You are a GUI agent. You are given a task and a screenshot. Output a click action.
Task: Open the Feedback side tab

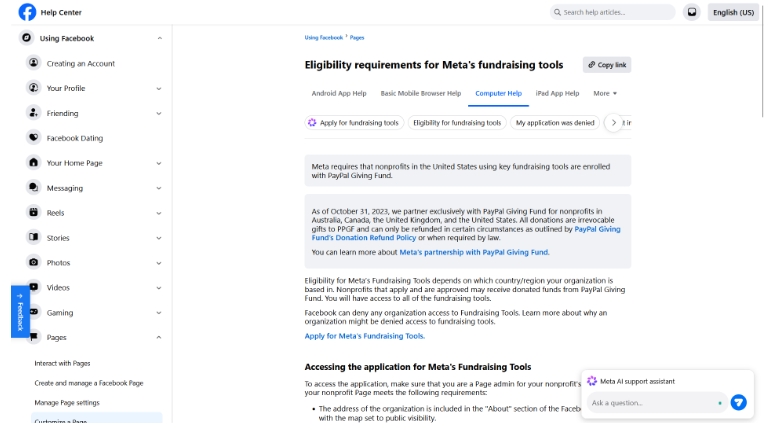click(20, 312)
